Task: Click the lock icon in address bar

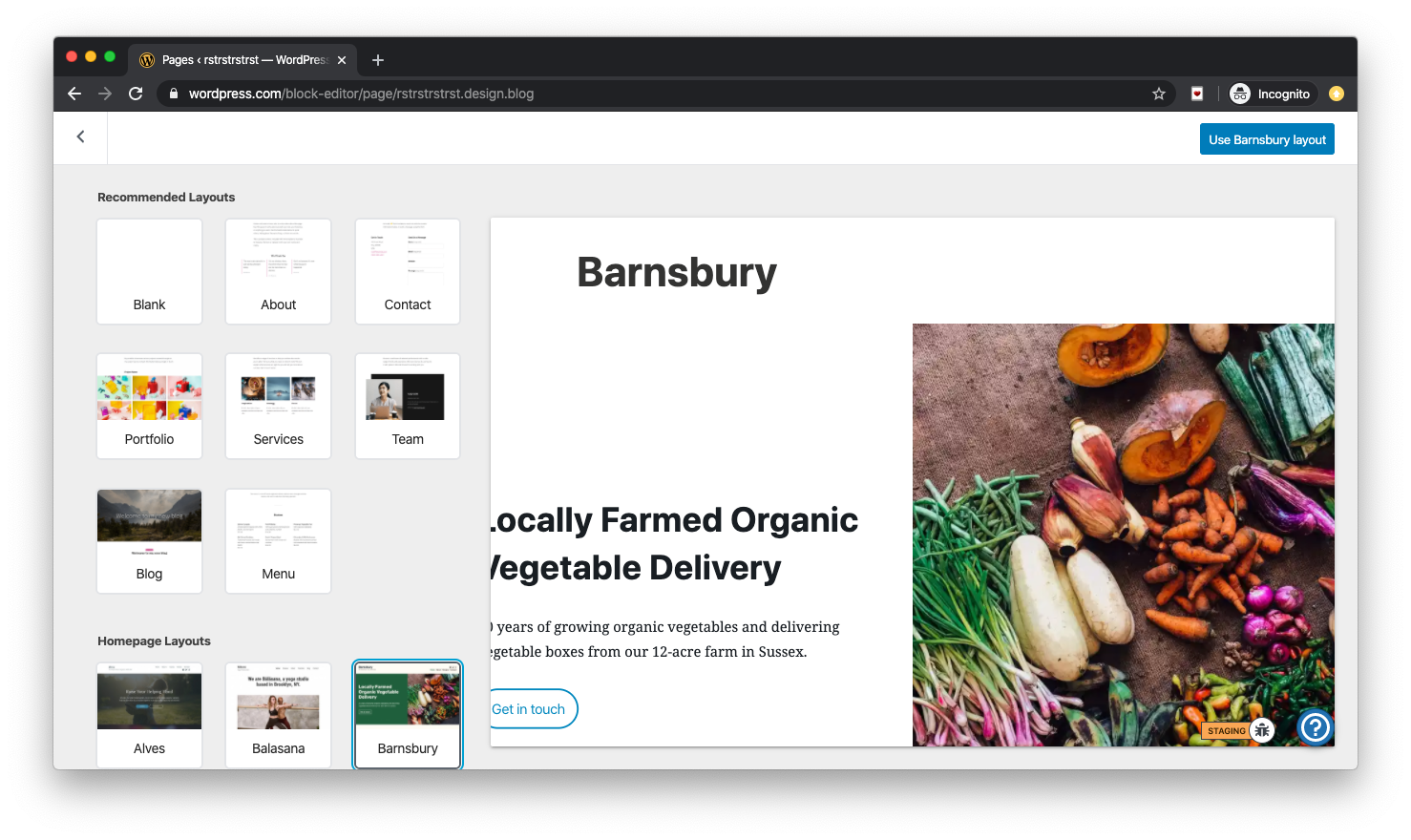Action: click(x=174, y=94)
